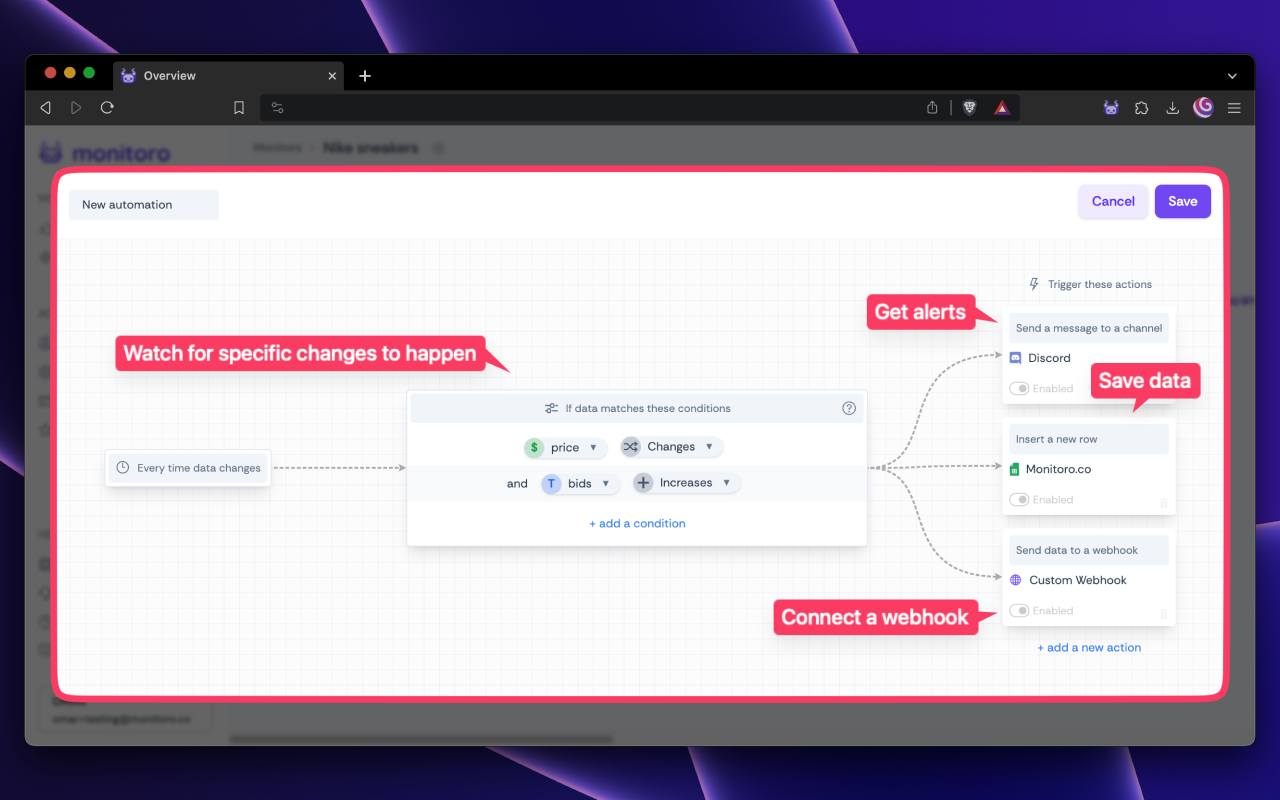Click the New automation name field

[x=144, y=205]
